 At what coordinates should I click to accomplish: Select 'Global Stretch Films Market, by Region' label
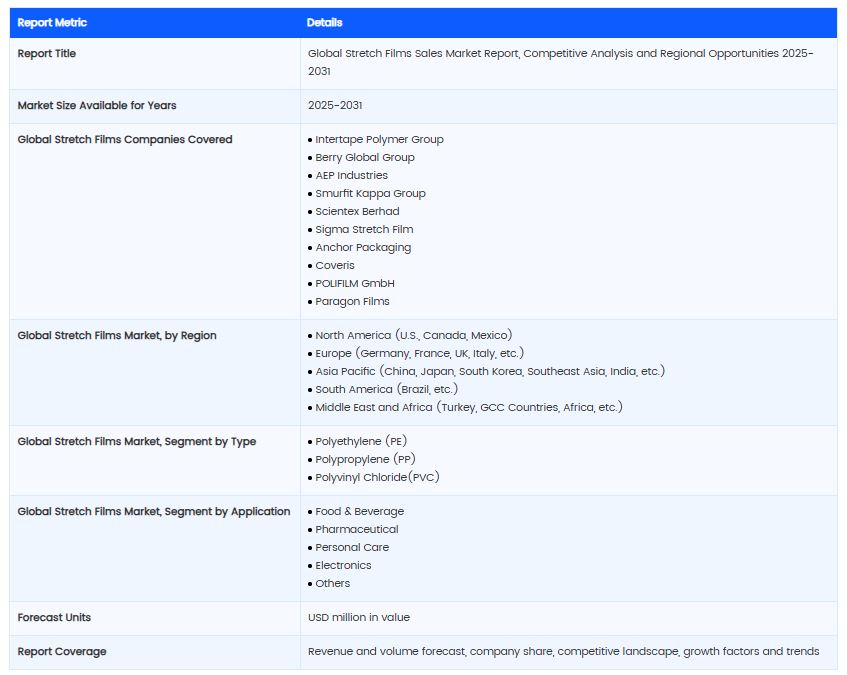[x=117, y=335]
